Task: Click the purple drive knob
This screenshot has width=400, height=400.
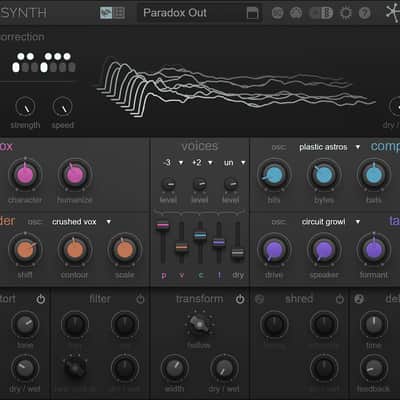Action: pyautogui.click(x=274, y=250)
